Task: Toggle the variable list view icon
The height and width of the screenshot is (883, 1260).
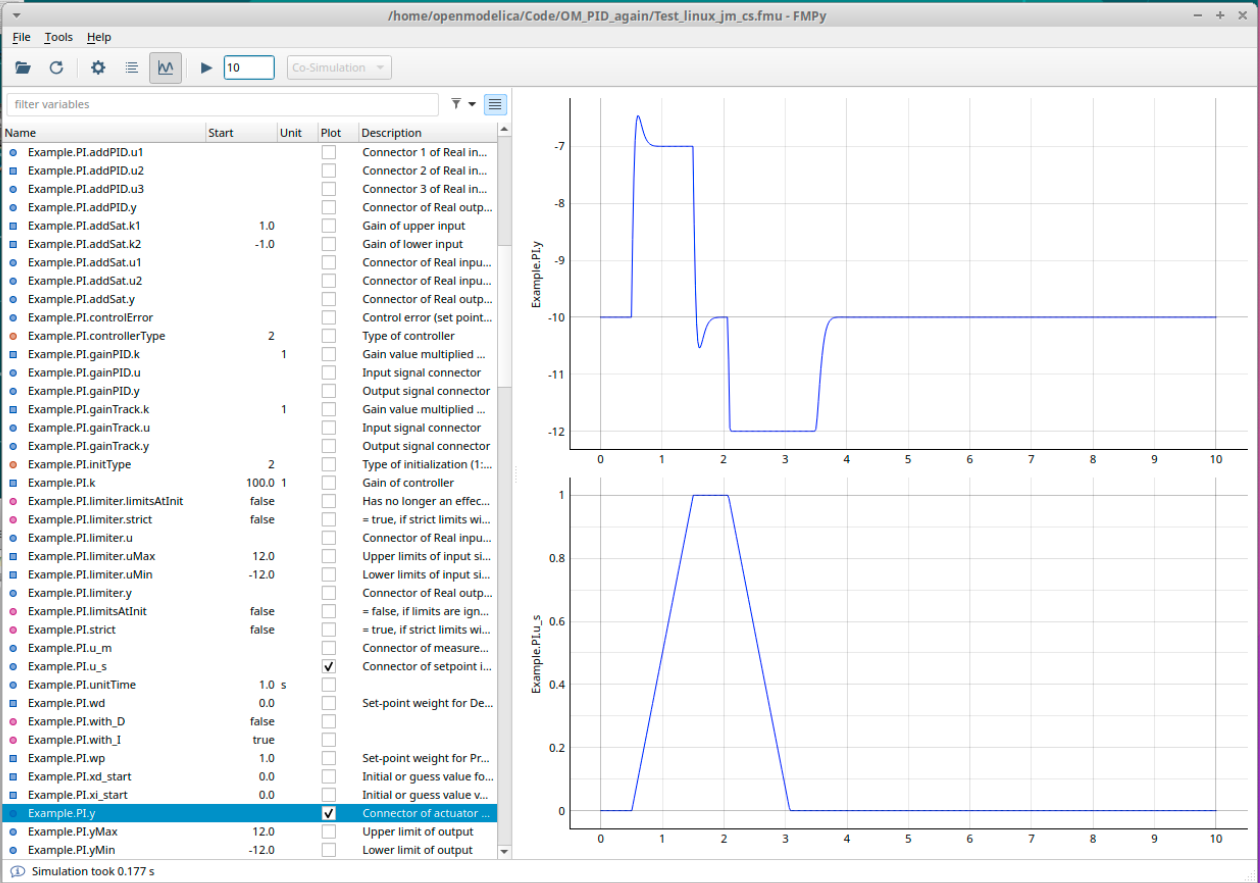Action: pos(494,104)
